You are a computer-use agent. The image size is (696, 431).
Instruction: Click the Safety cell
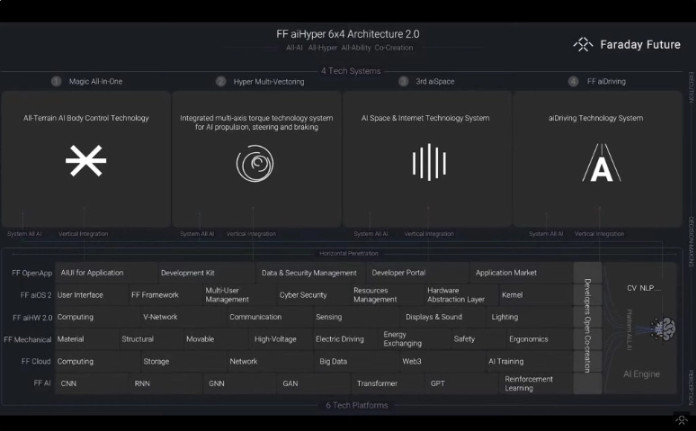[479, 340]
